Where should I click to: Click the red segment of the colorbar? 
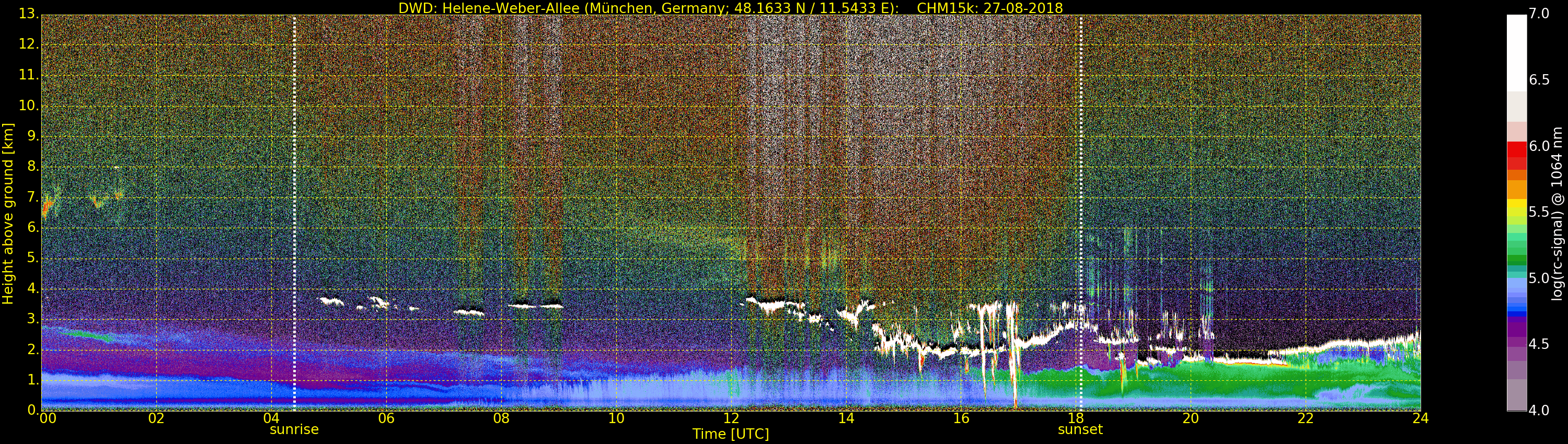(x=1516, y=149)
